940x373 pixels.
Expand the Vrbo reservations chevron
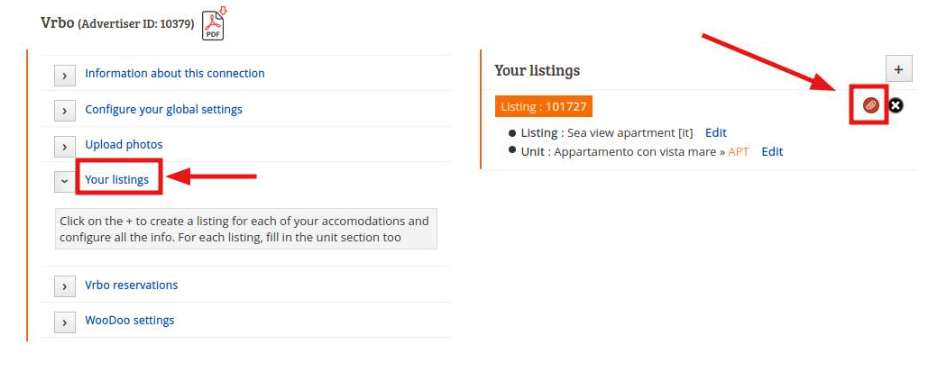pyautogui.click(x=65, y=287)
